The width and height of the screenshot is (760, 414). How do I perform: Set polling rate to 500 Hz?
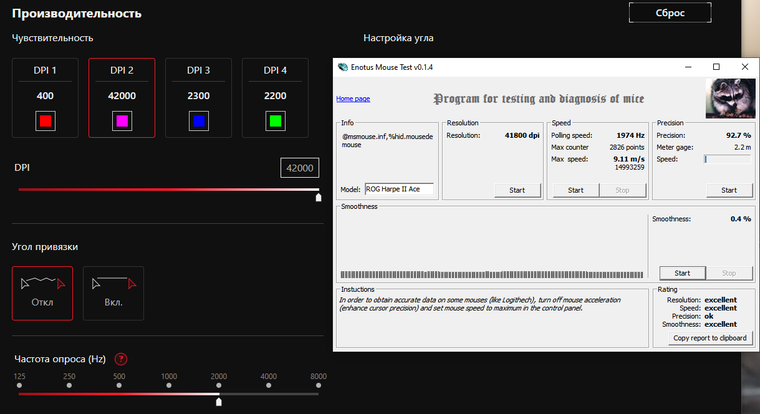(119, 385)
